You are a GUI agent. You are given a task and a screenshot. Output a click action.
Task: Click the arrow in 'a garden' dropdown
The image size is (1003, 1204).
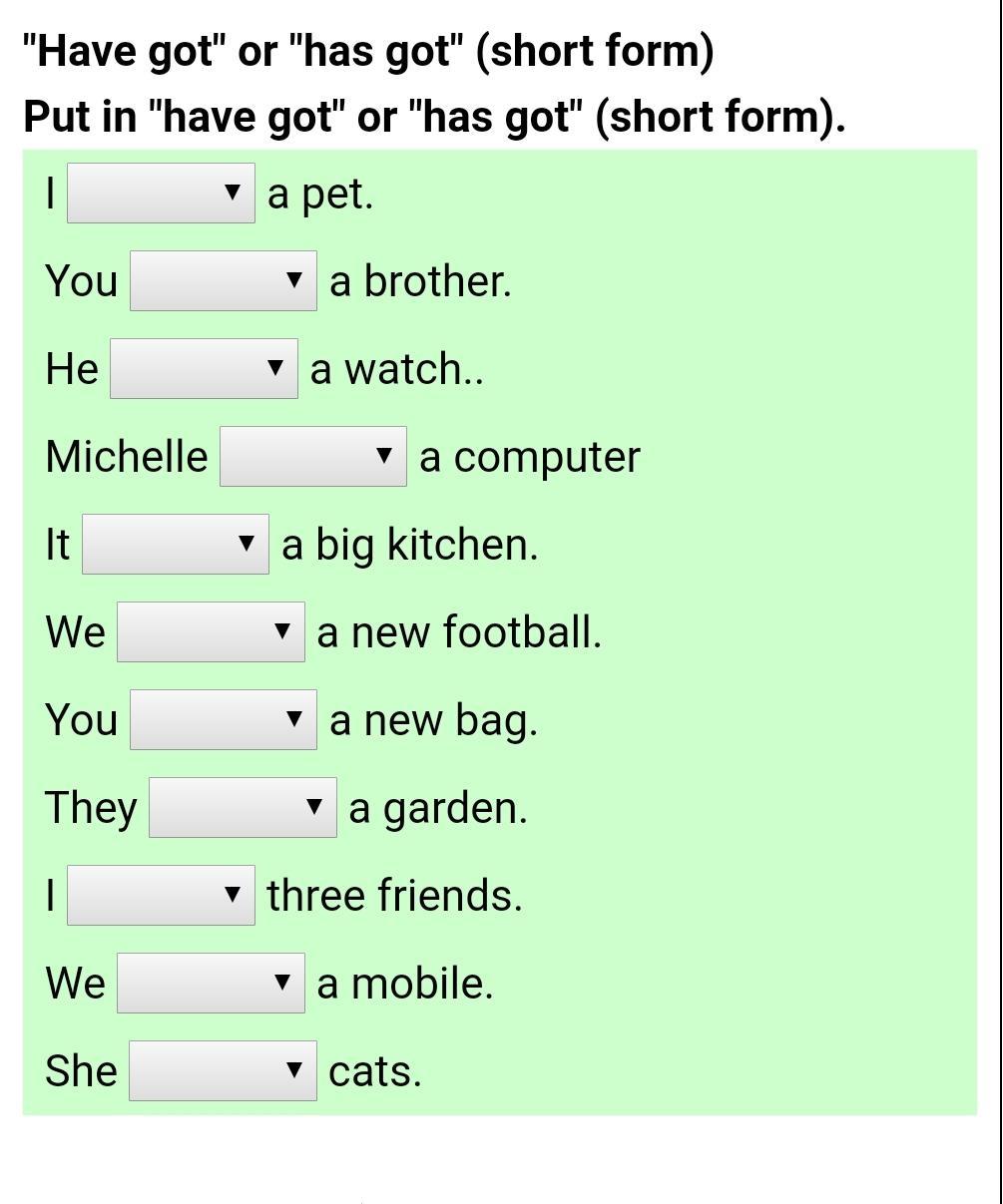point(314,807)
